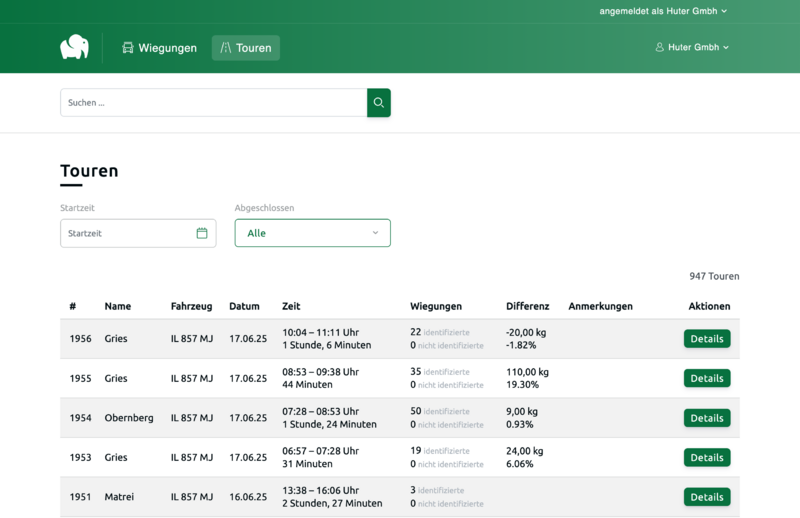Focus the Suchen search field

pyautogui.click(x=214, y=103)
